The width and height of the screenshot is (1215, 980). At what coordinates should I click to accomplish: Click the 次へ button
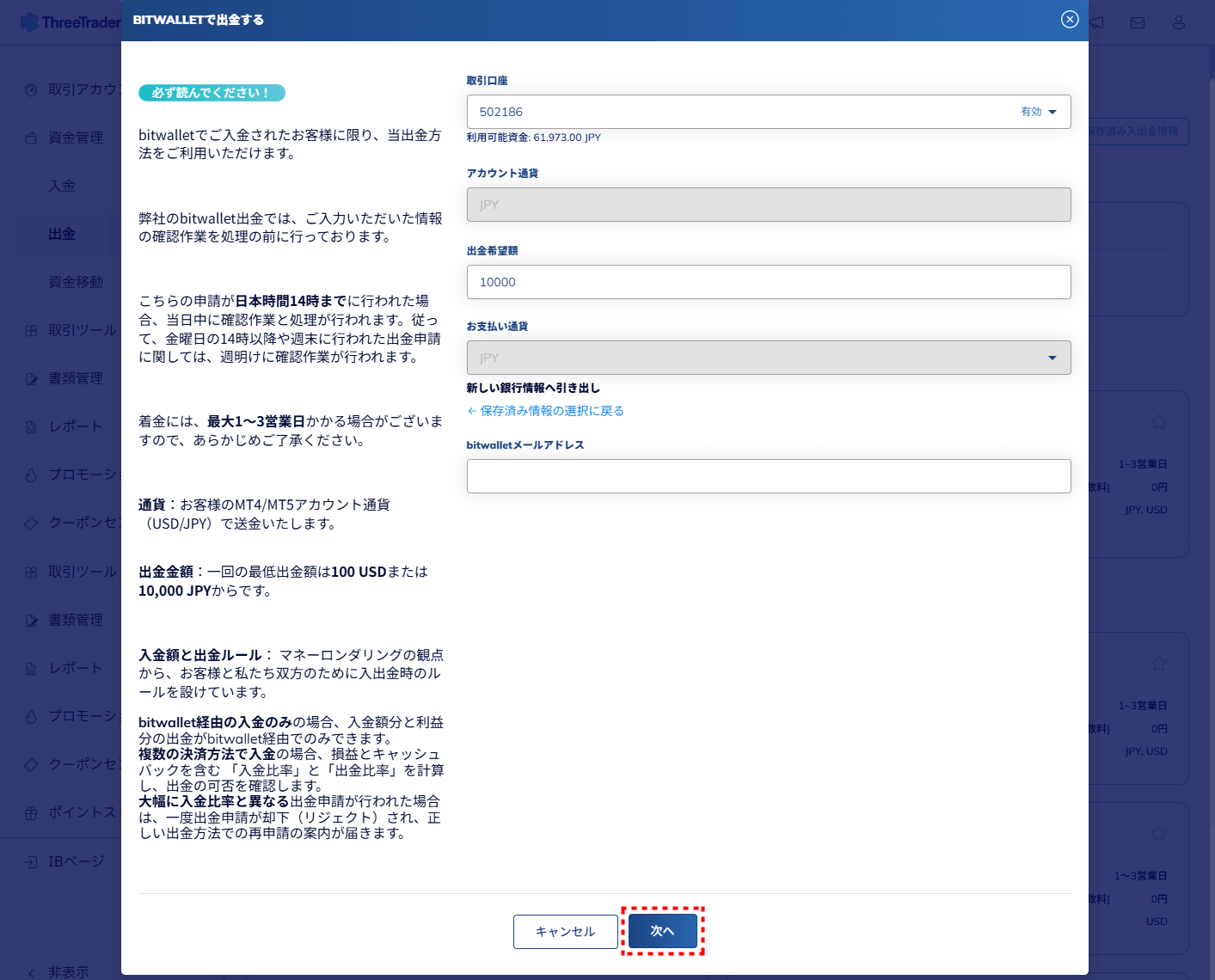point(662,931)
